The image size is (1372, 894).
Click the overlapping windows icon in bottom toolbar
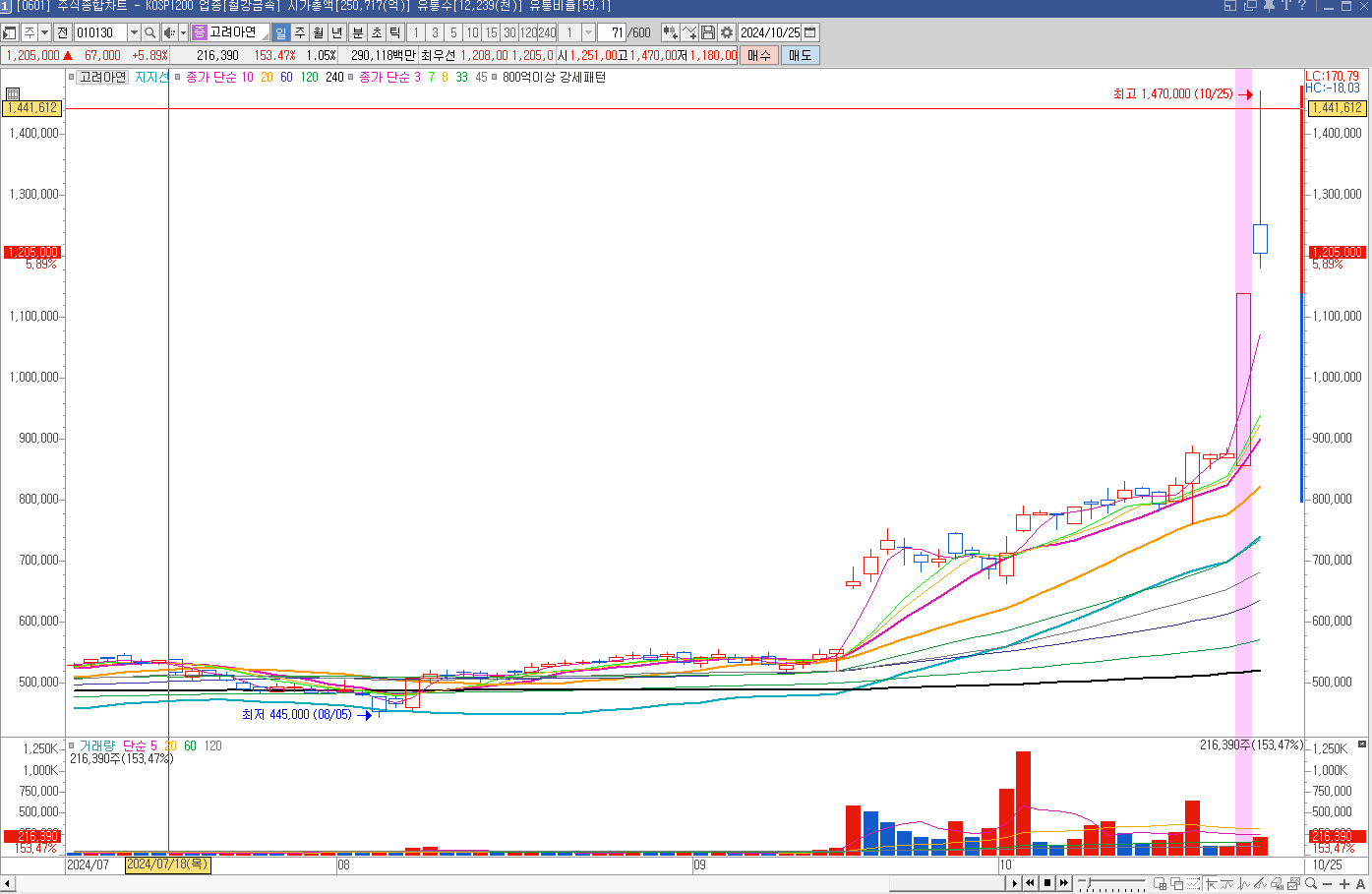click(x=1177, y=884)
